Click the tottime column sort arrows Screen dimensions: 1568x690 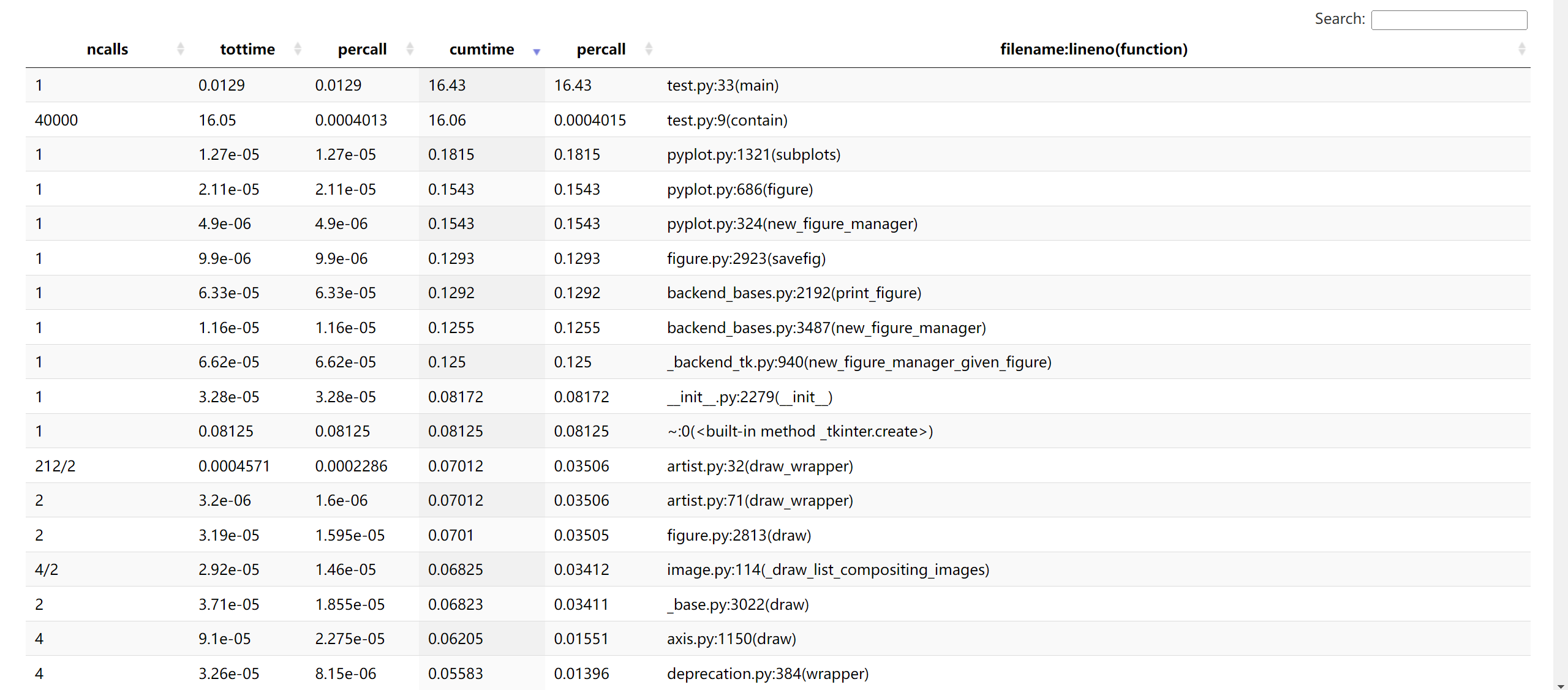[298, 49]
